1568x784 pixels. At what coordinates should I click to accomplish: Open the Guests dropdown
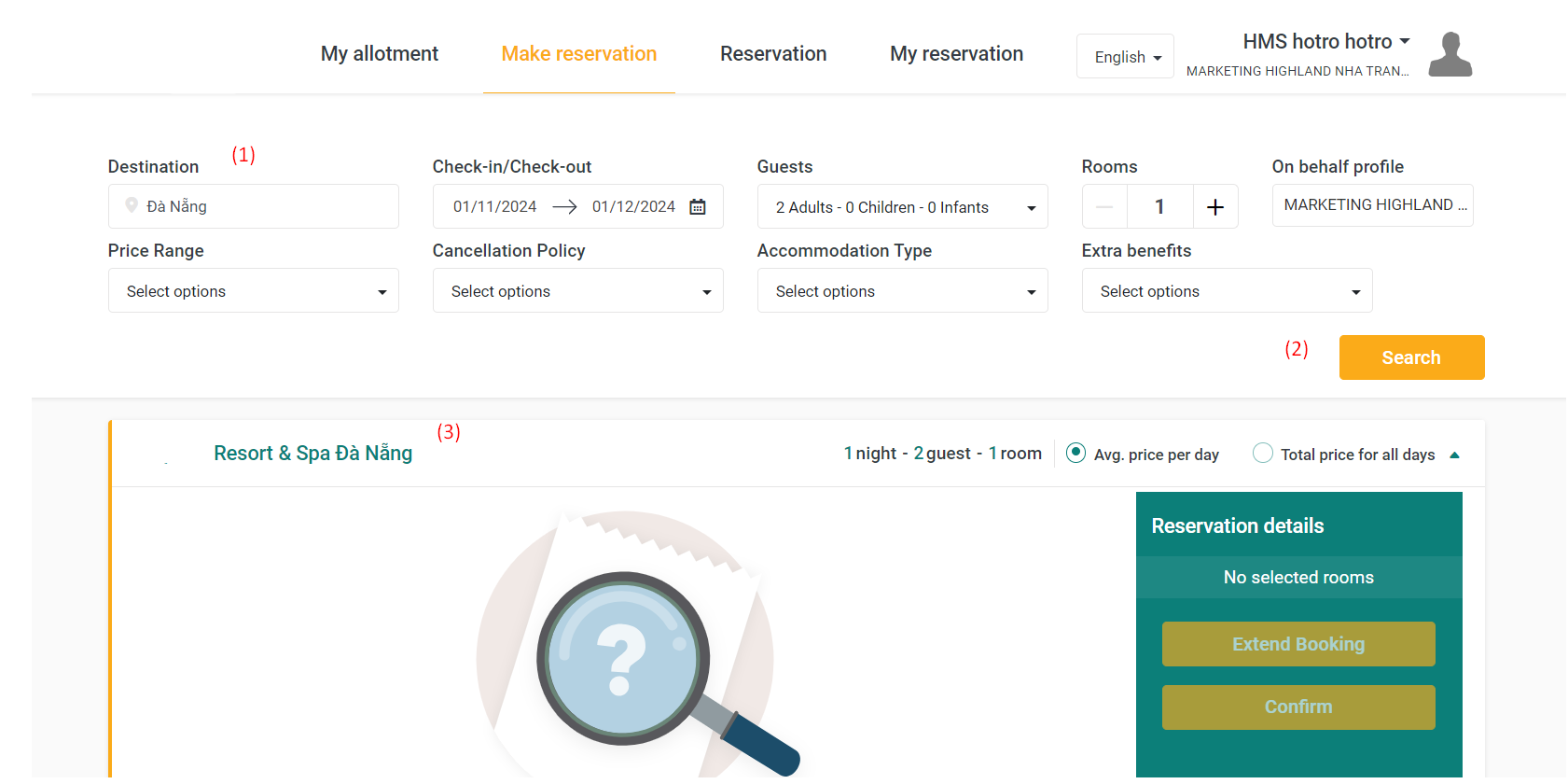902,207
